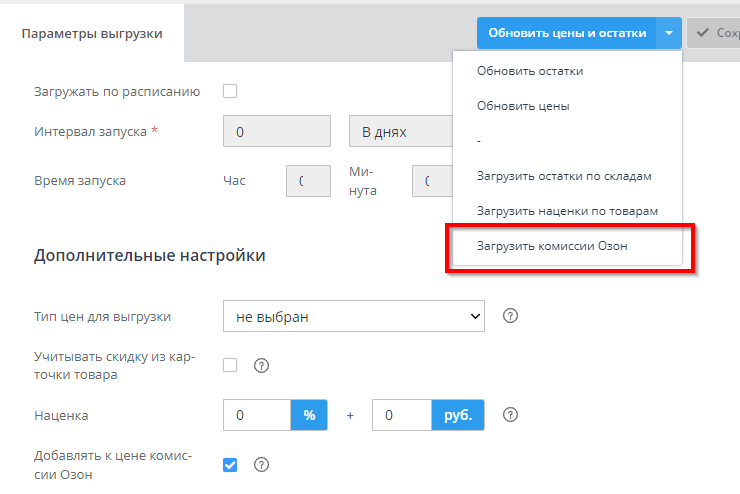Switch to 'Параметры выгрузки' tab
740x494 pixels.
(92, 33)
